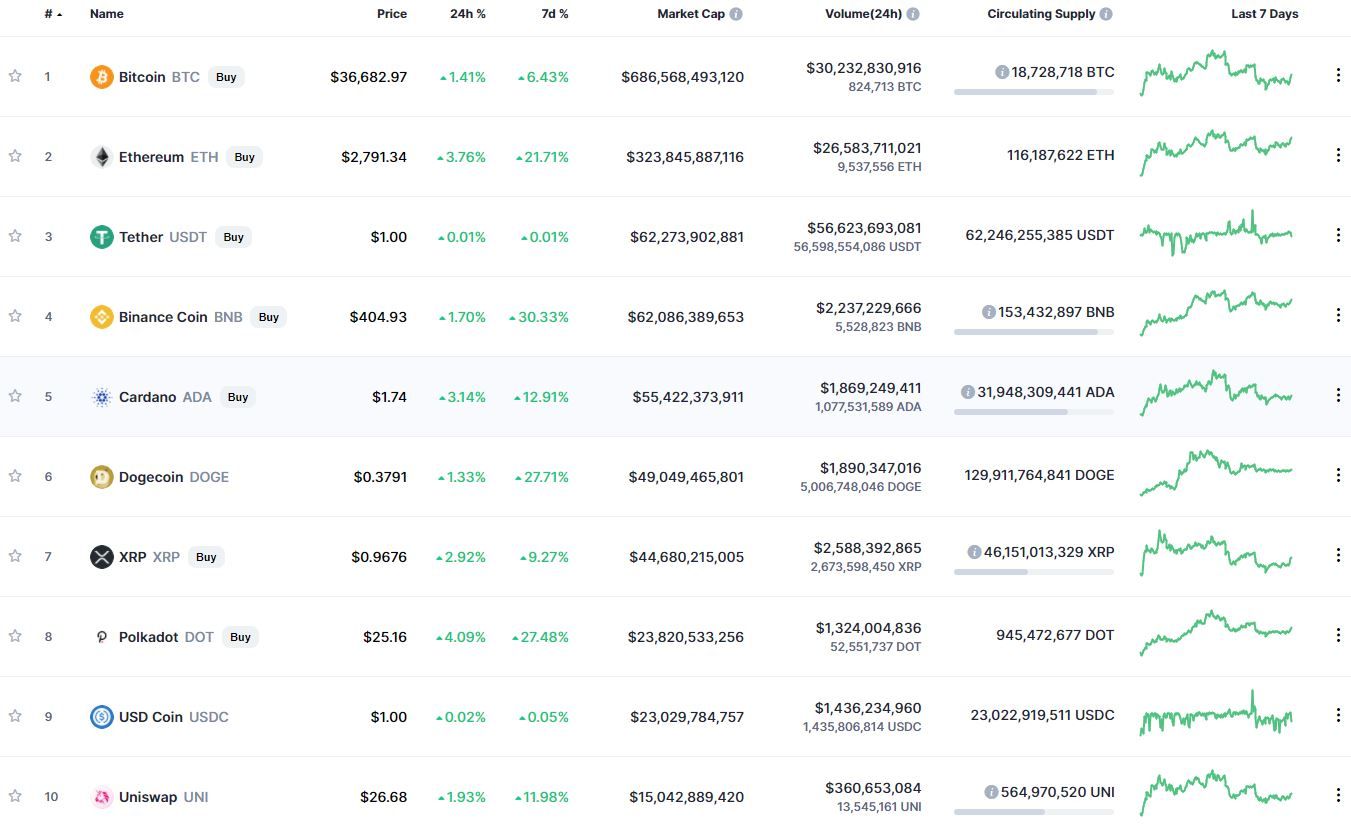This screenshot has height=825, width=1351.
Task: Toggle the Tether watchlist star
Action: tap(15, 236)
